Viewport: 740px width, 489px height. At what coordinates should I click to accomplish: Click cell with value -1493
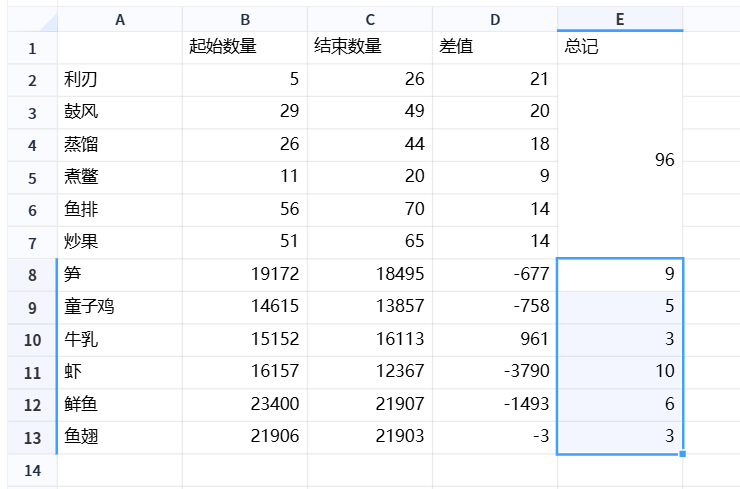click(x=495, y=405)
